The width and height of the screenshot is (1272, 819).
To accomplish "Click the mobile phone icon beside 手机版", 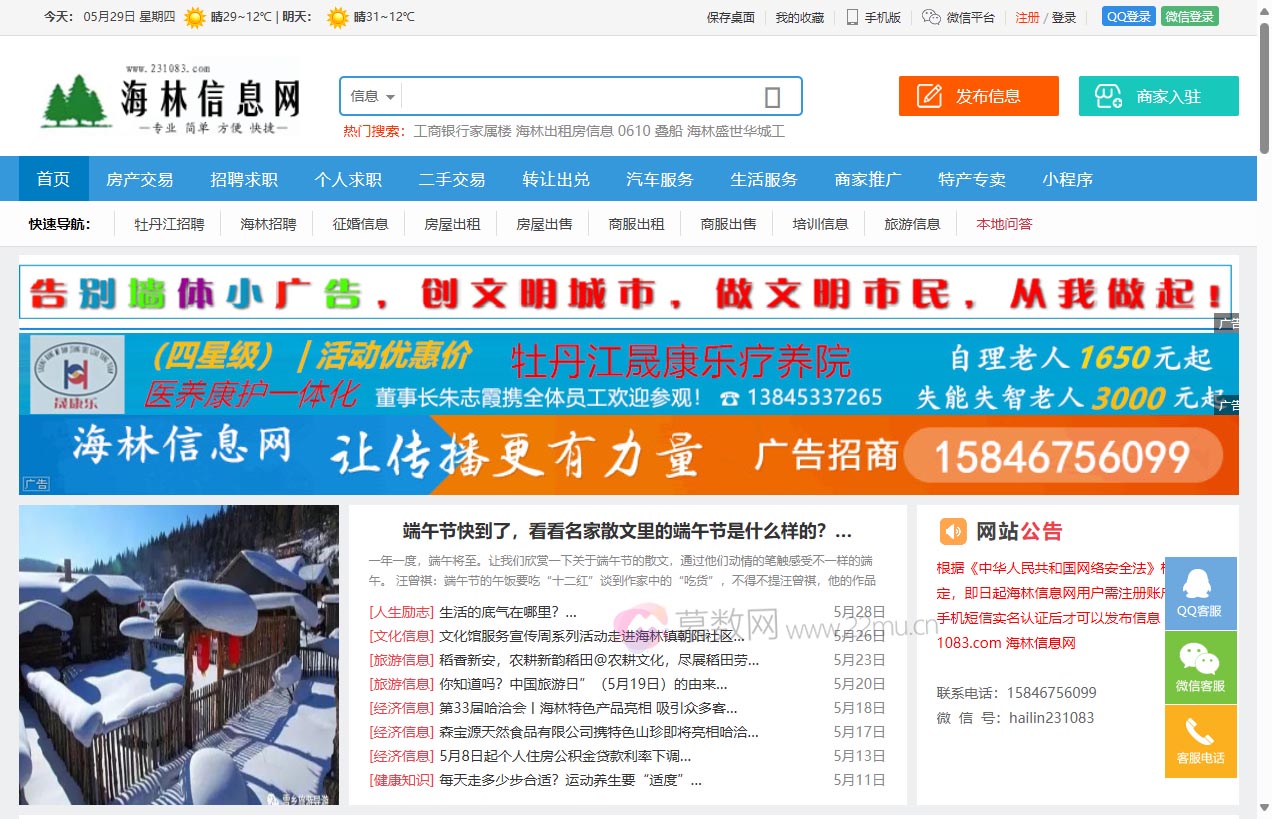I will pyautogui.click(x=852, y=16).
